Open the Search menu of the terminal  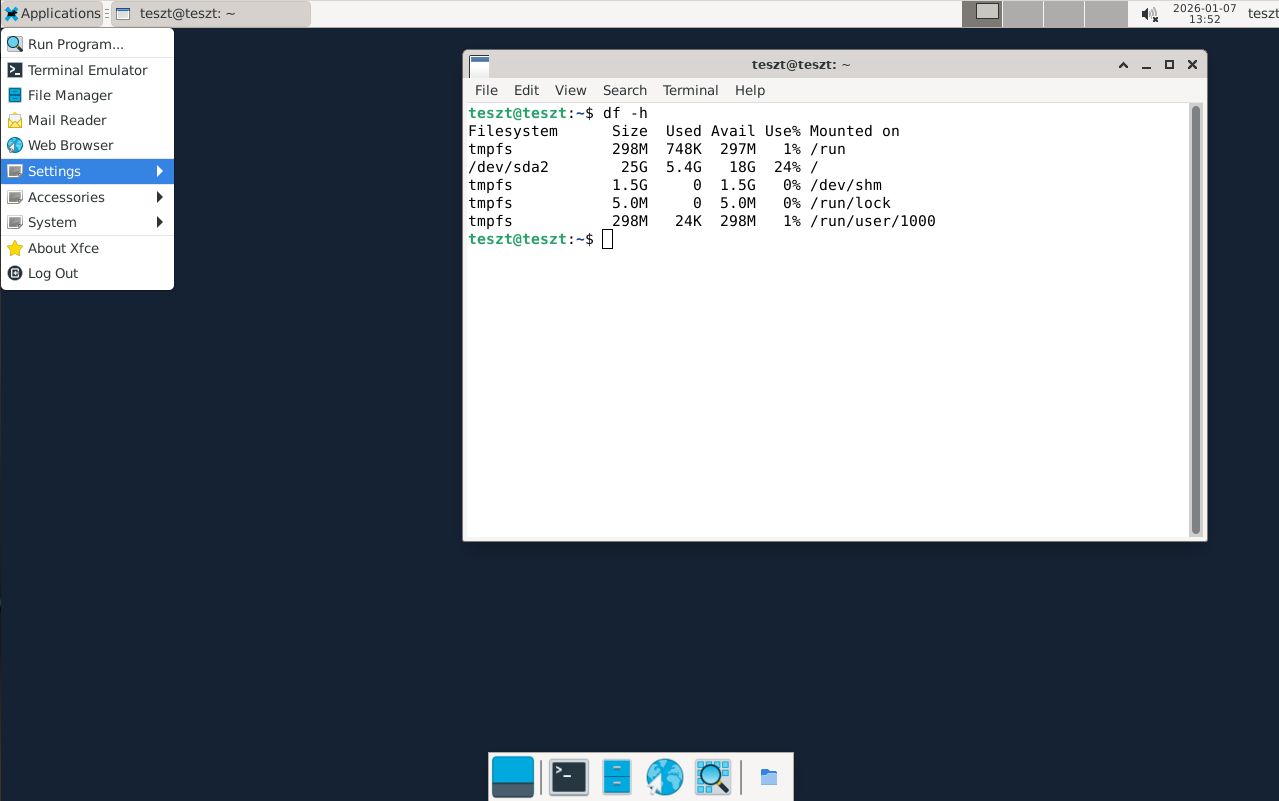624,90
